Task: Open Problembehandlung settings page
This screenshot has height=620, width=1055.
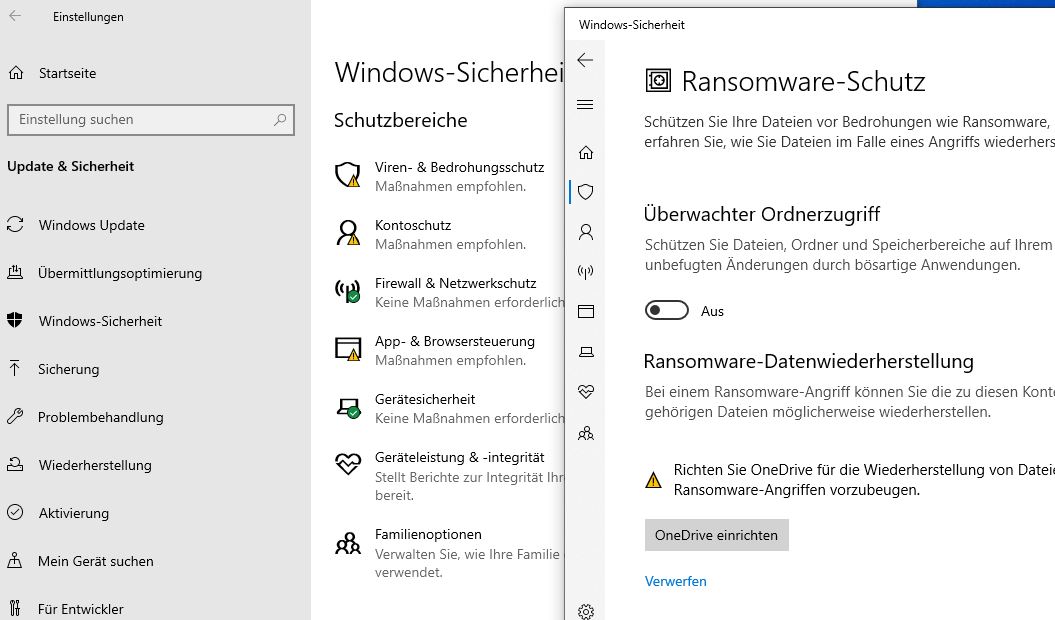Action: click(x=100, y=417)
